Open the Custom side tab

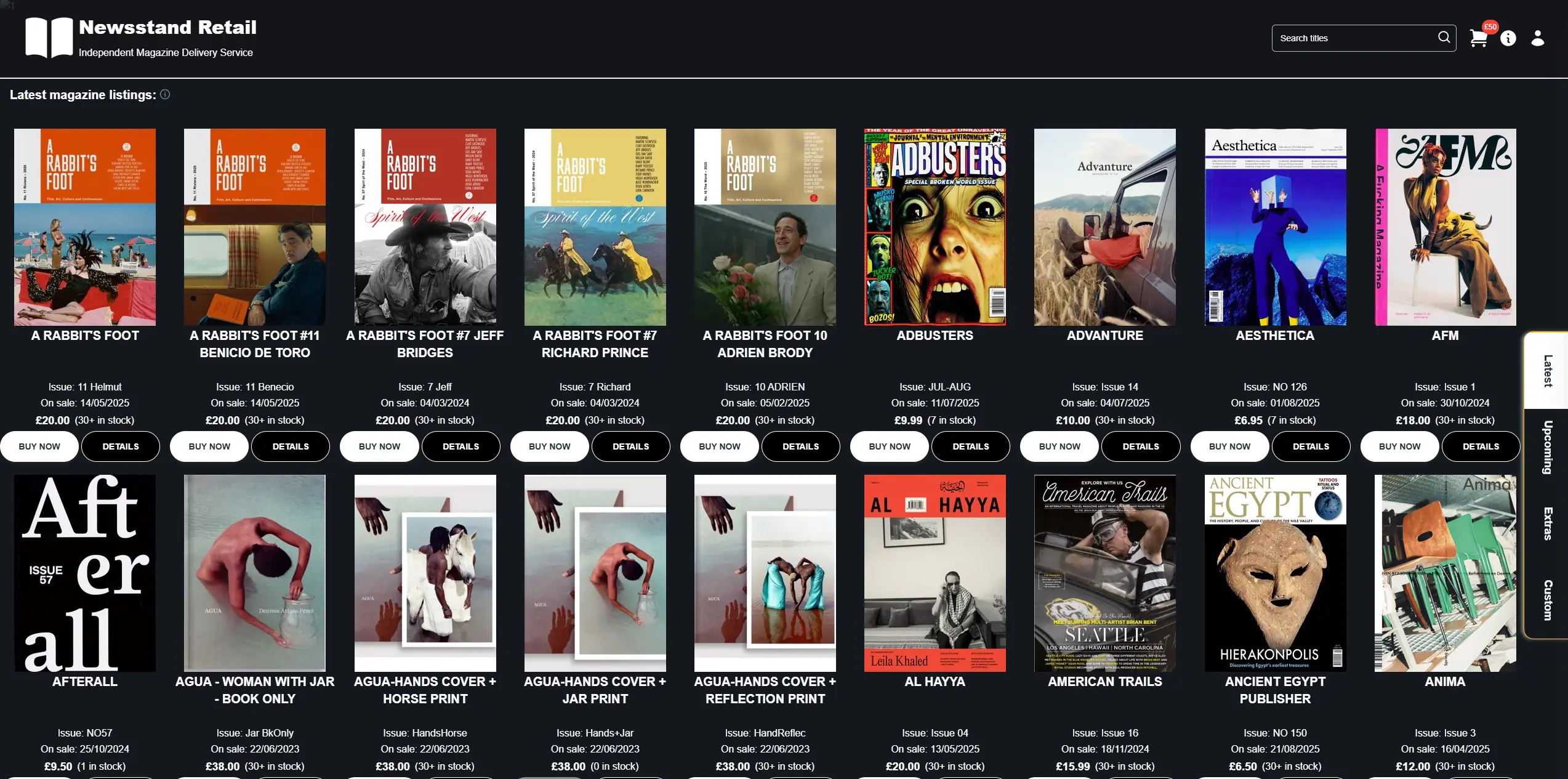[x=1547, y=599]
